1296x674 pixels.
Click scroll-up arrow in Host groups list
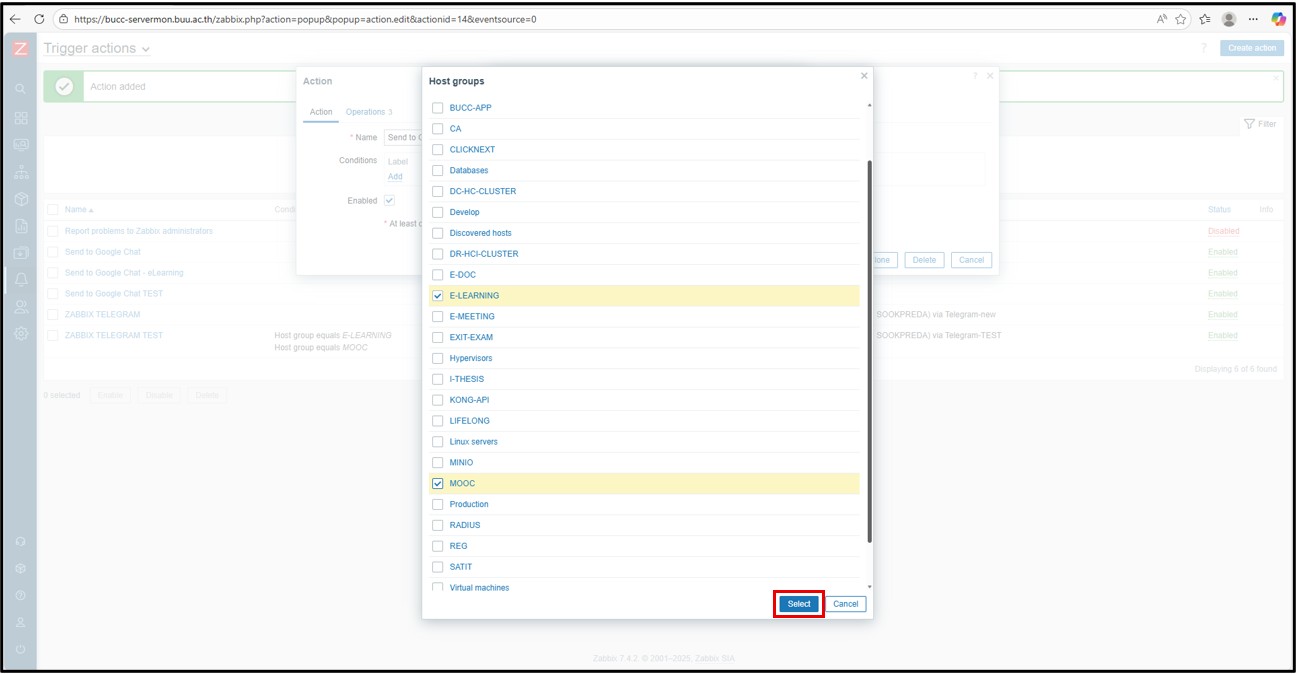point(868,106)
